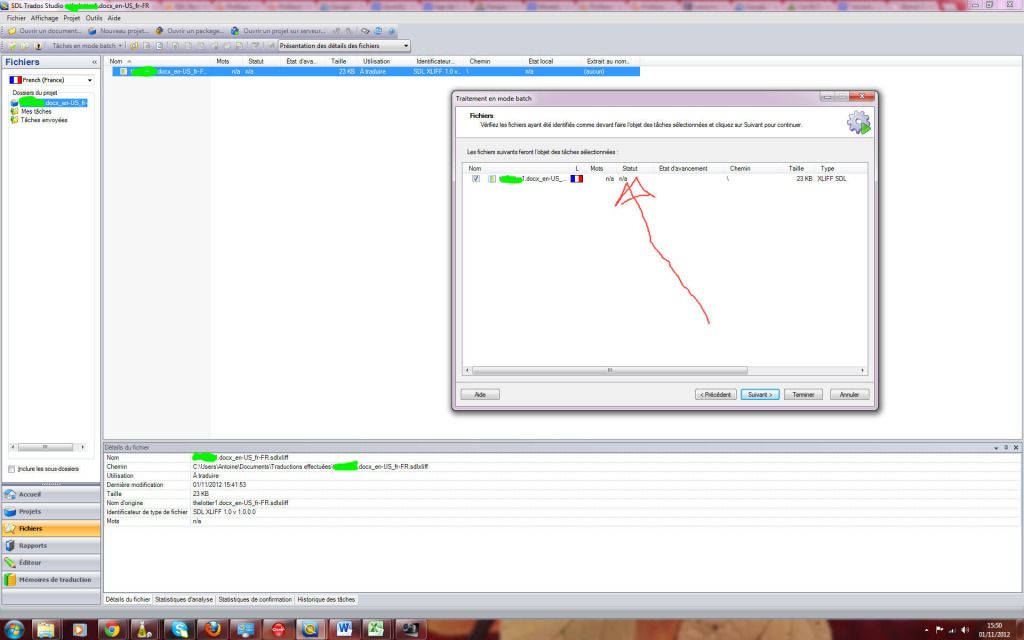Click the Statut column header in batch dialog
This screenshot has height=640, width=1024.
click(x=630, y=168)
